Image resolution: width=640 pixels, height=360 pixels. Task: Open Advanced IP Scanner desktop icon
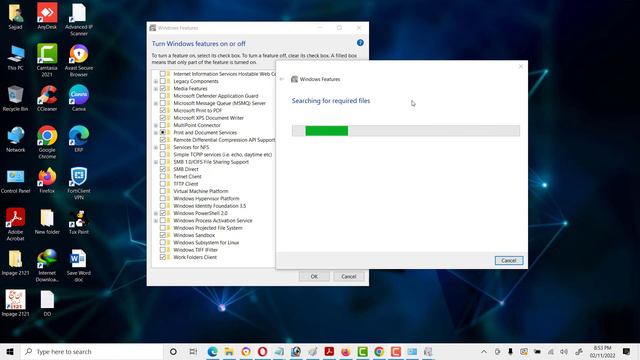coord(79,19)
